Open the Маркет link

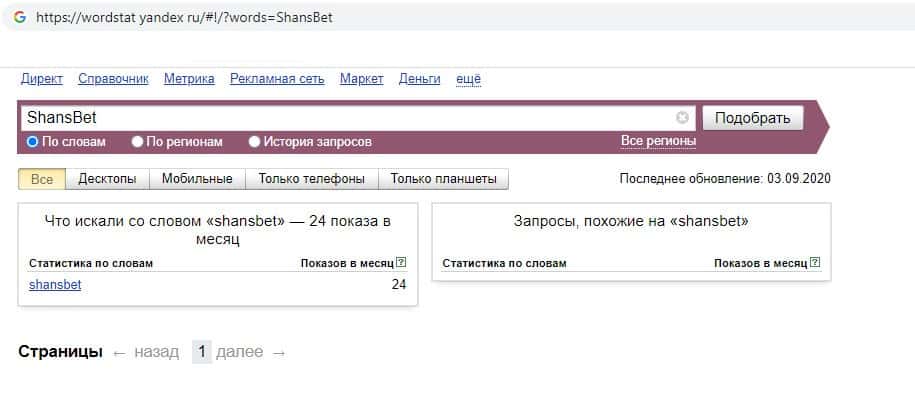coord(362,79)
